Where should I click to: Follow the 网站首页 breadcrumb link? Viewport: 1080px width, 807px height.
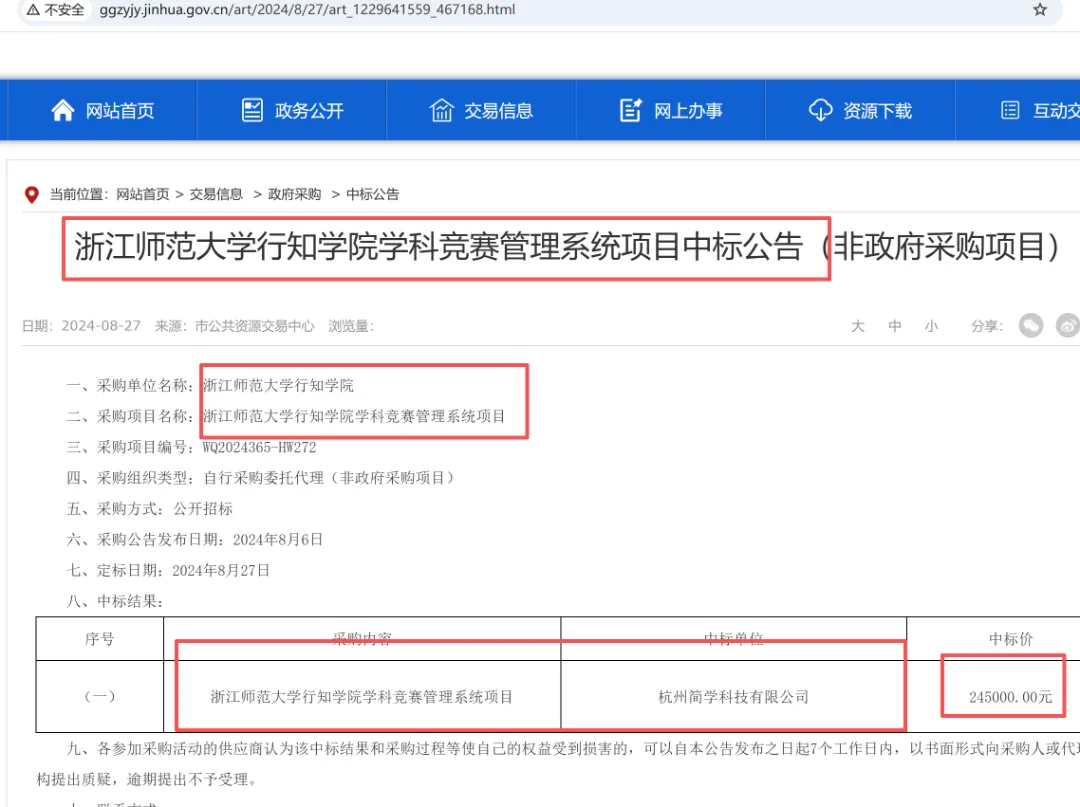[x=143, y=194]
